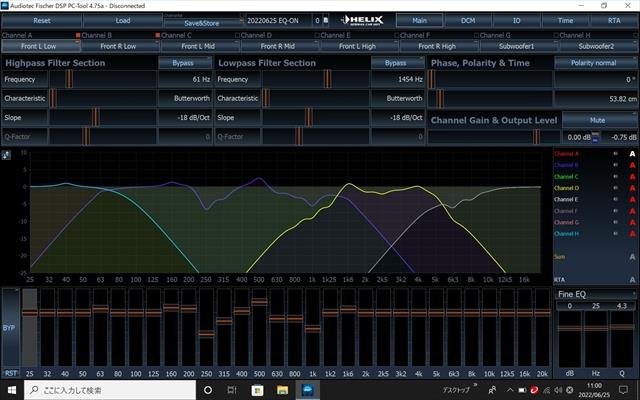640x400 pixels.
Task: Click the Highpass Frequency slider handle
Action: 69,79
